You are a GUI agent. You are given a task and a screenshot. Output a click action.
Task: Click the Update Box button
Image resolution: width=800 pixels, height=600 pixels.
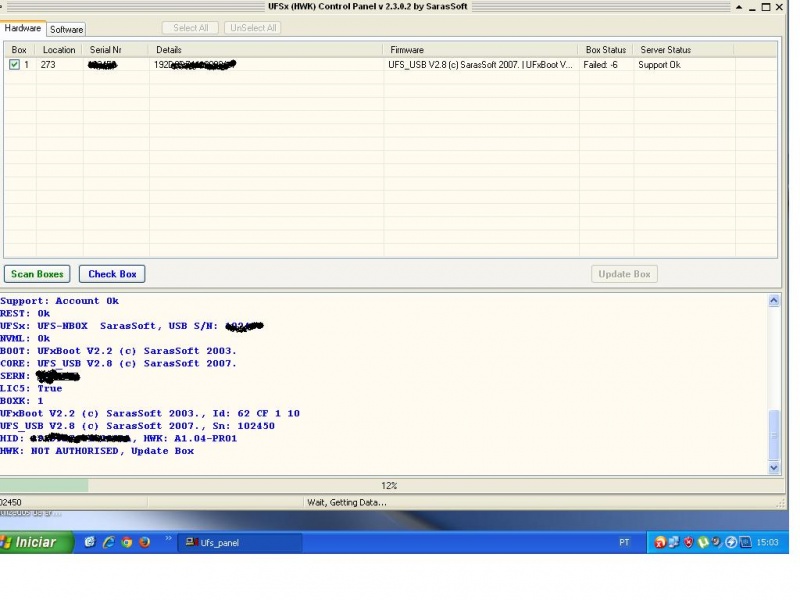coord(624,274)
